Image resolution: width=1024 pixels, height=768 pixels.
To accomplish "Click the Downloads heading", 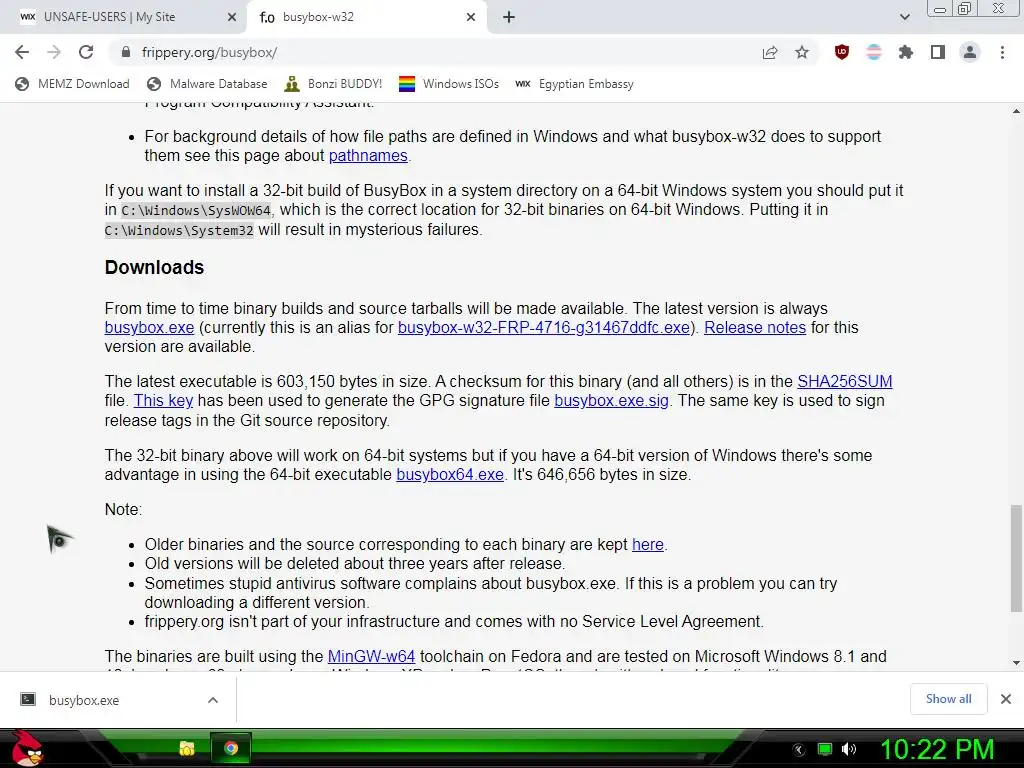I will click(x=154, y=267).
